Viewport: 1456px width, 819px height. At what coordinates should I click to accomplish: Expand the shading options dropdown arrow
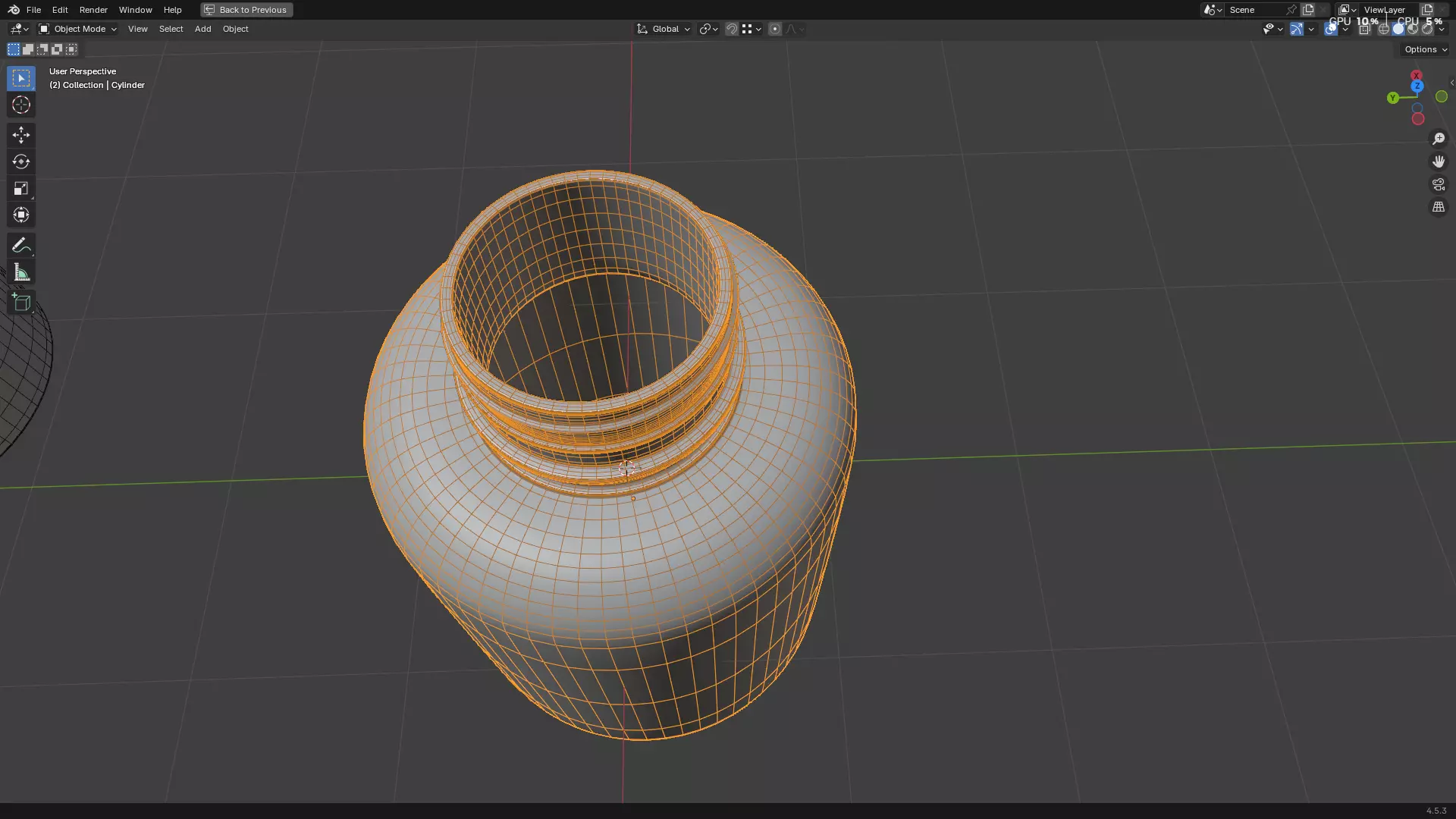pyautogui.click(x=1442, y=29)
